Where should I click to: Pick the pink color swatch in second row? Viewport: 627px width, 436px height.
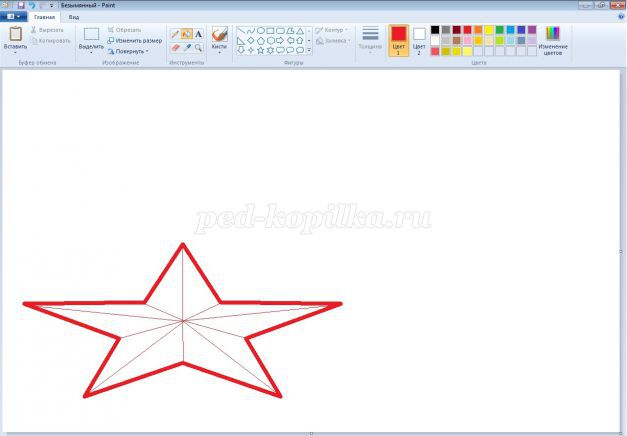(467, 40)
